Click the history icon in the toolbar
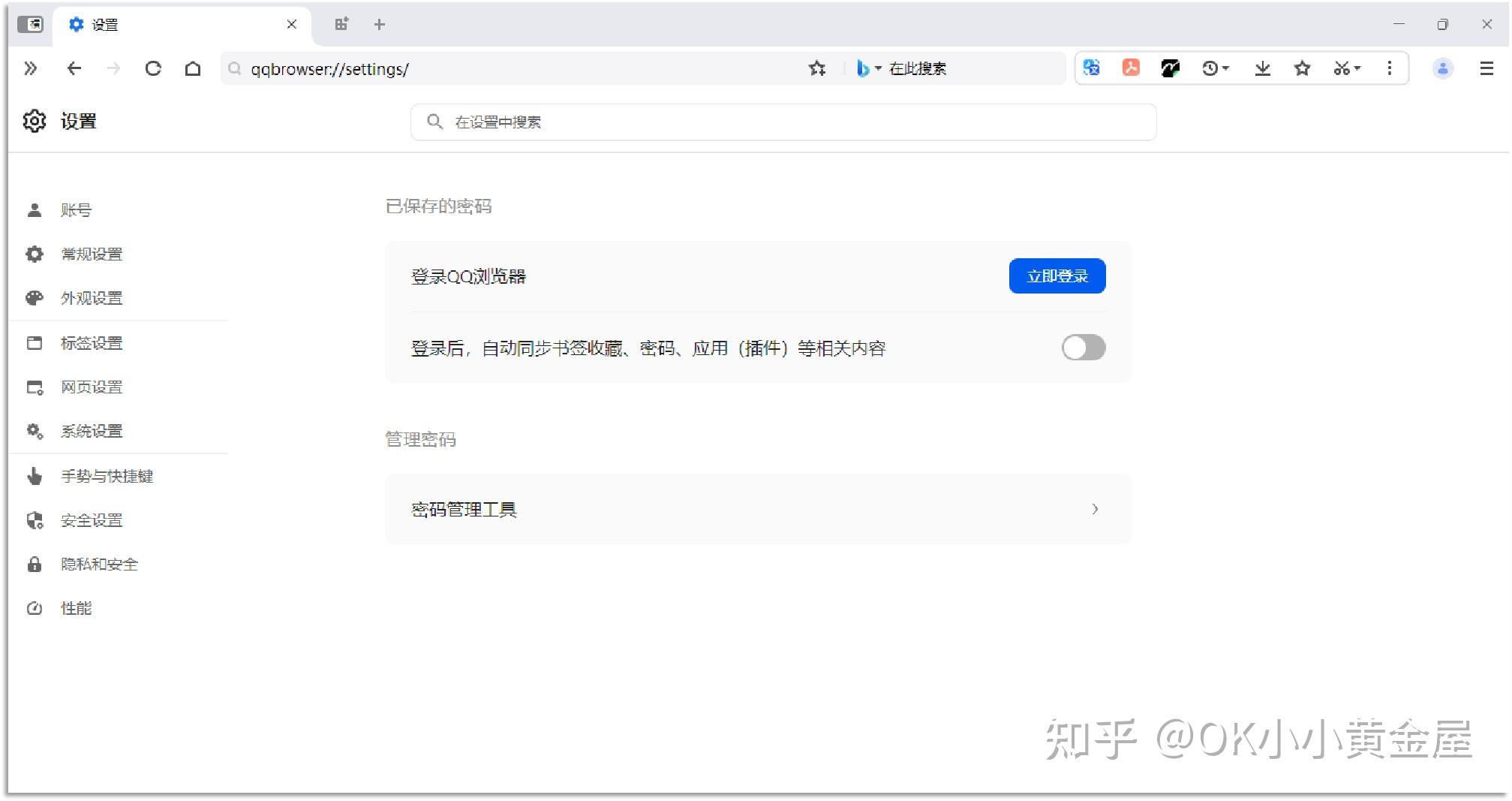Screen dimensions: 1512x801 pyautogui.click(x=1209, y=68)
